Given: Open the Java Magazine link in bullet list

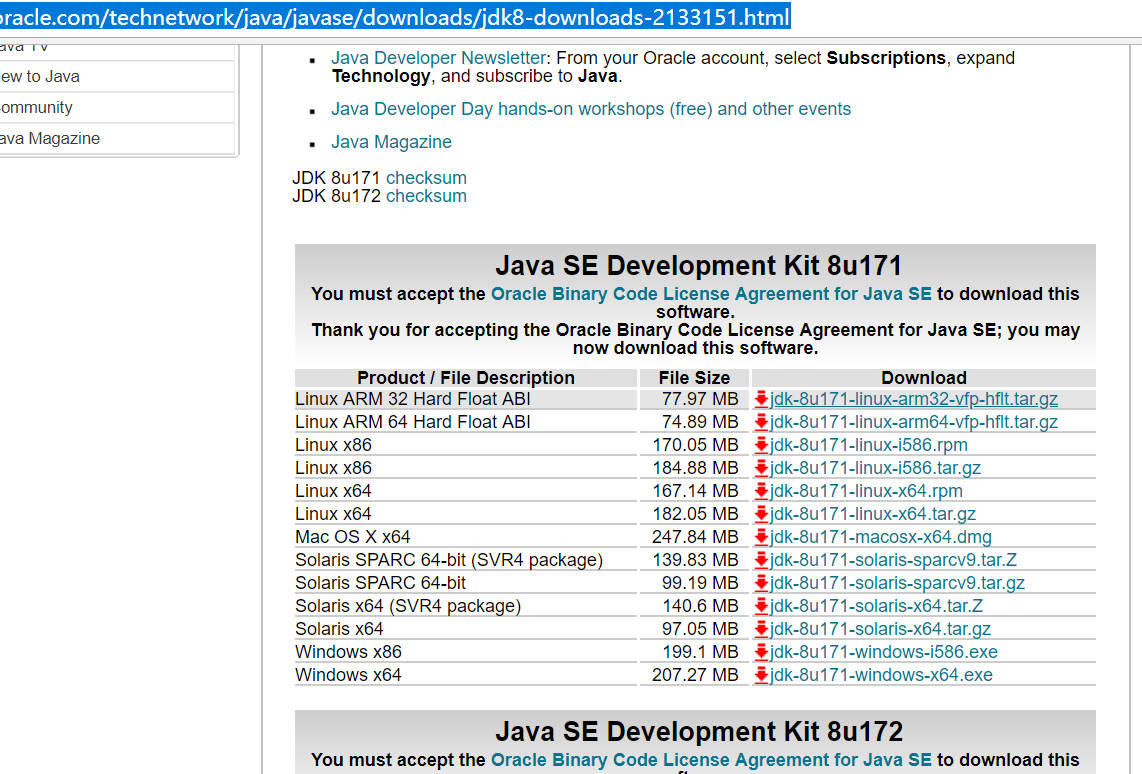Looking at the screenshot, I should pos(391,142).
